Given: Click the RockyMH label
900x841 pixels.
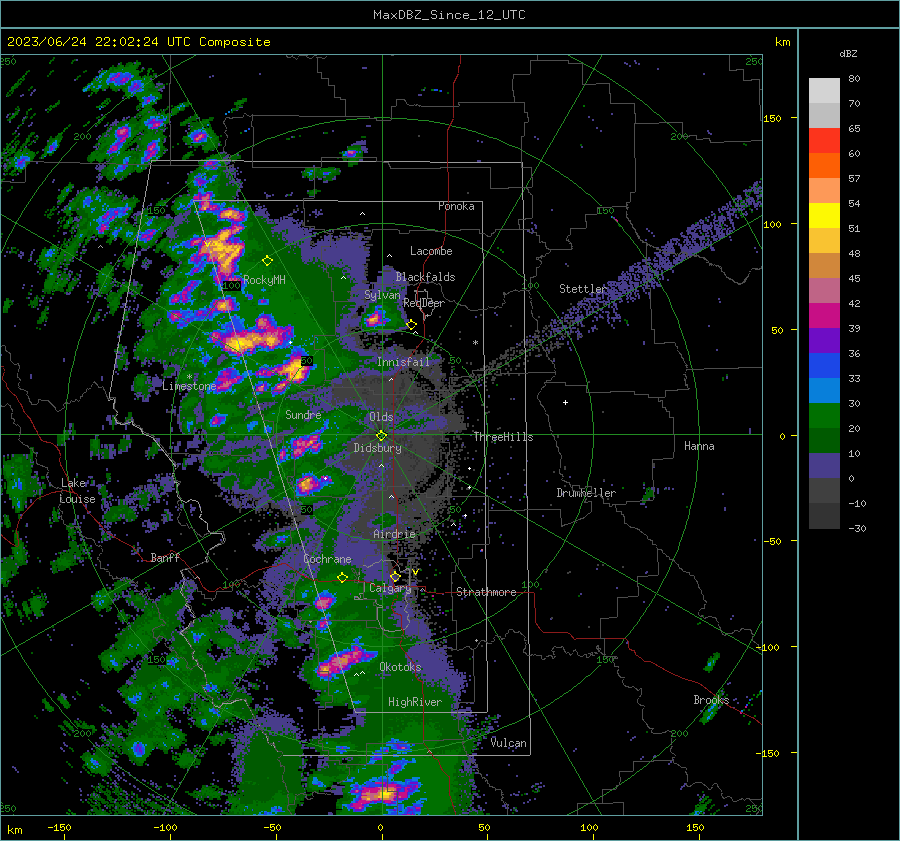Looking at the screenshot, I should point(264,280).
